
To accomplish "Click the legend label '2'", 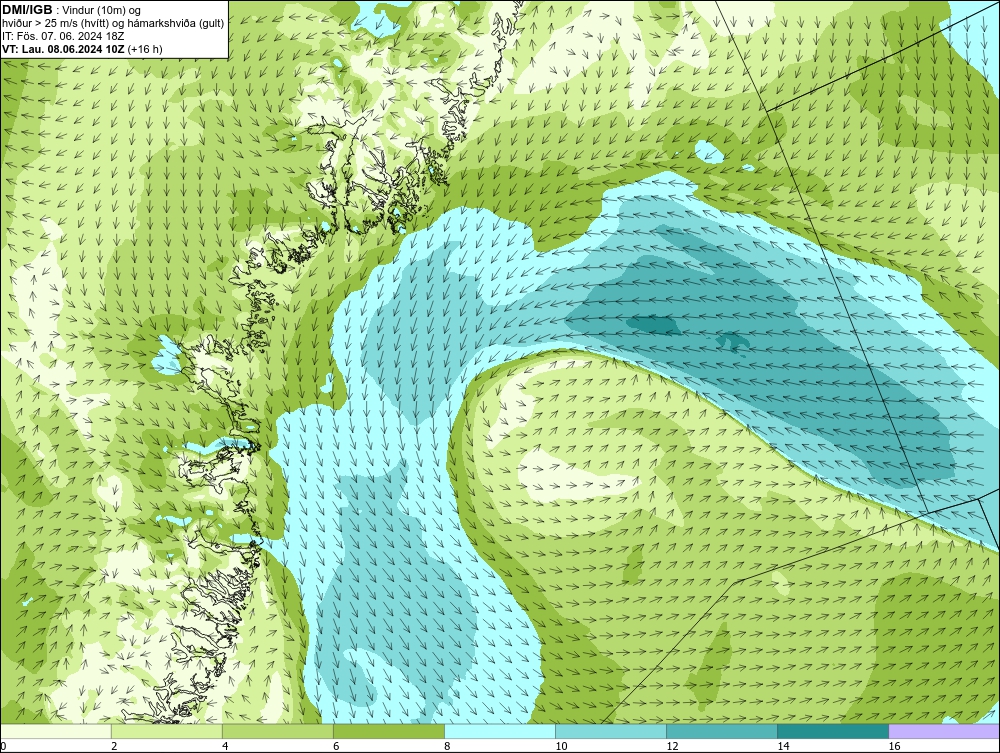I will [x=114, y=747].
